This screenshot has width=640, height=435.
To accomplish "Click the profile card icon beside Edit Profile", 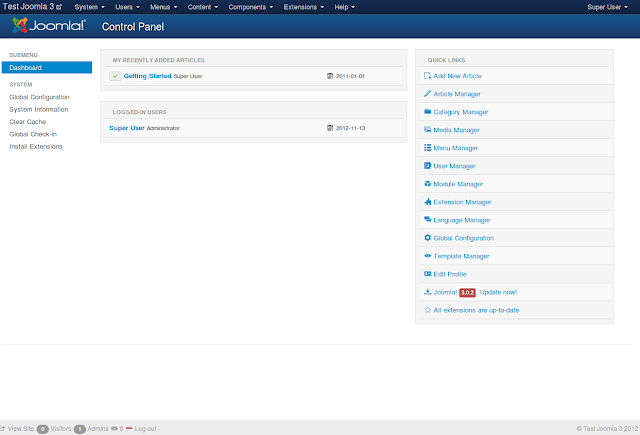I will pyautogui.click(x=427, y=274).
